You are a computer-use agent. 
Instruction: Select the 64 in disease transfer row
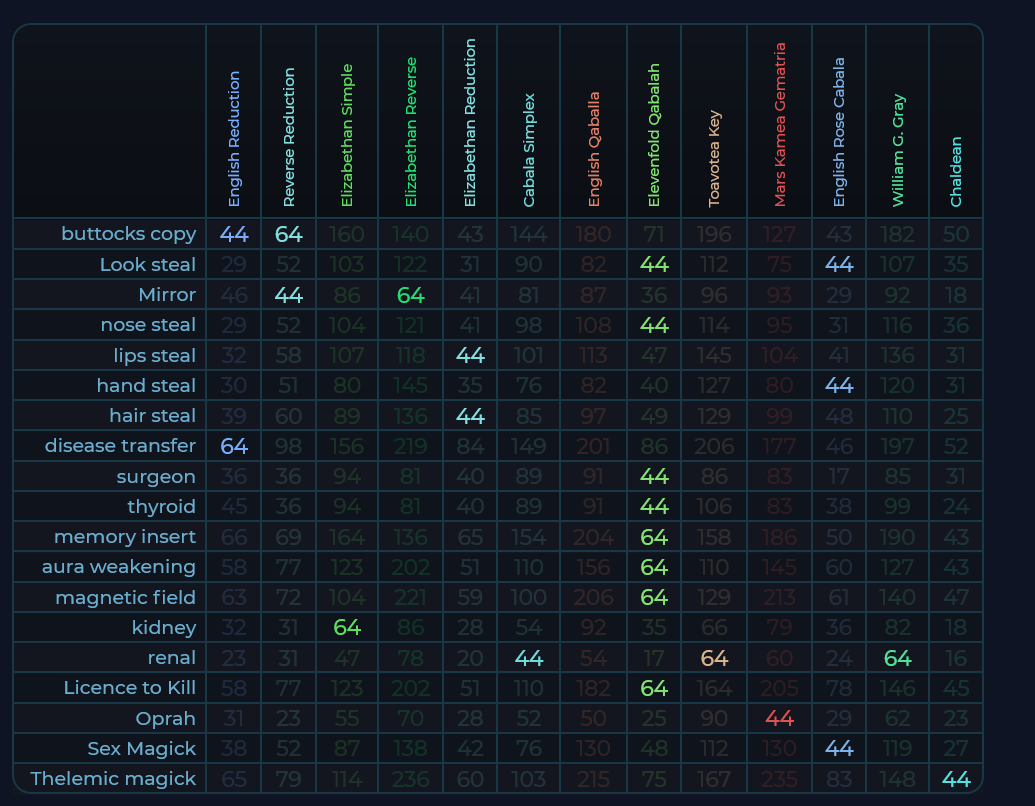pyautogui.click(x=234, y=446)
